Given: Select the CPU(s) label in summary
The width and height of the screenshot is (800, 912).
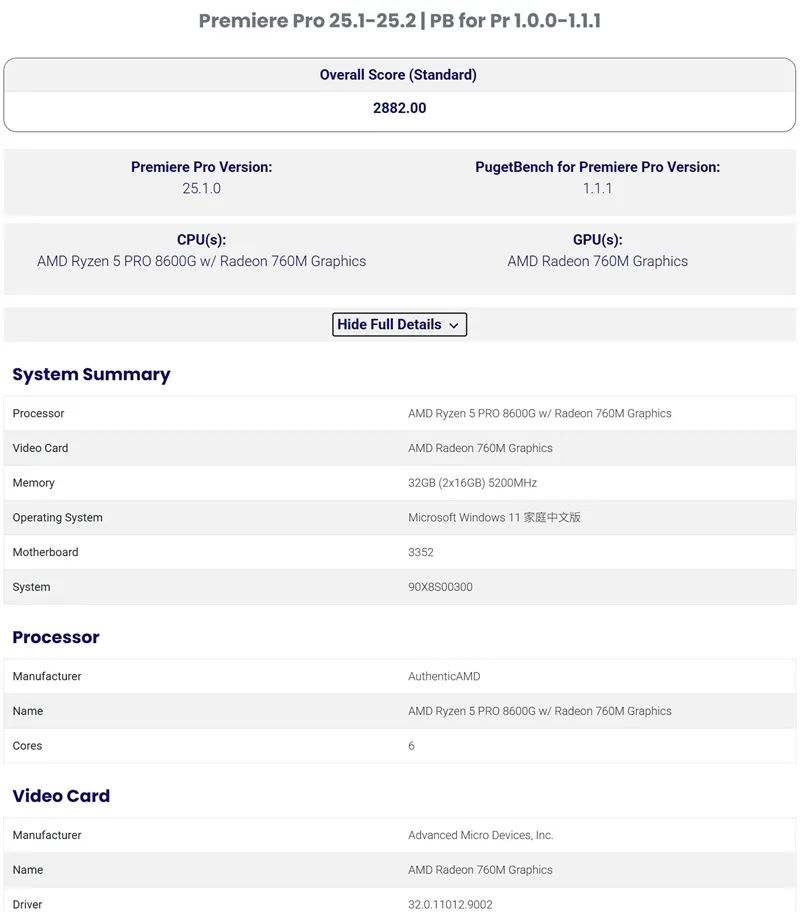Looking at the screenshot, I should pyautogui.click(x=201, y=240).
